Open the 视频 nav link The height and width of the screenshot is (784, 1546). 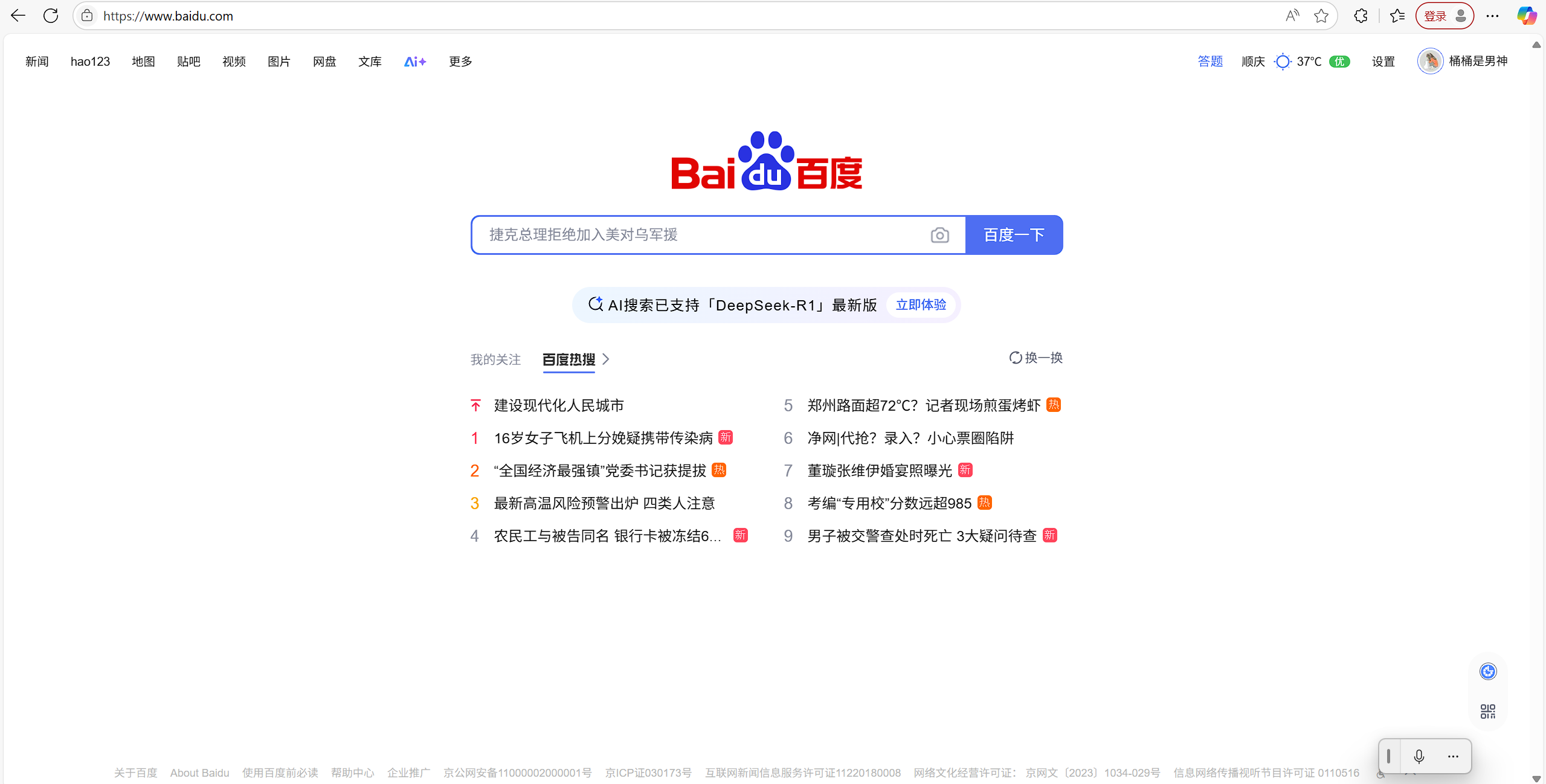point(234,62)
